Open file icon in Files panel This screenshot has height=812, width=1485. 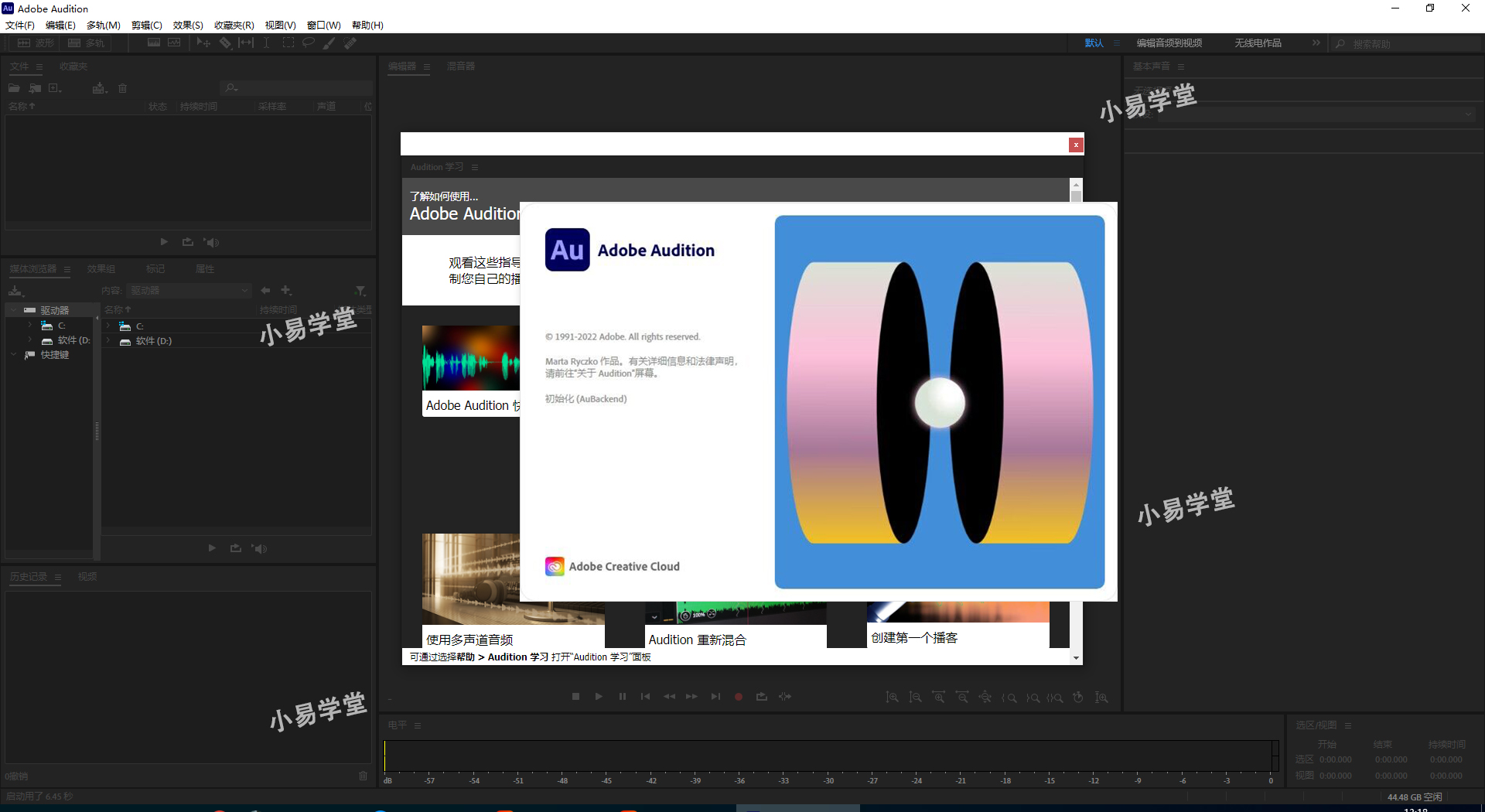tap(14, 88)
